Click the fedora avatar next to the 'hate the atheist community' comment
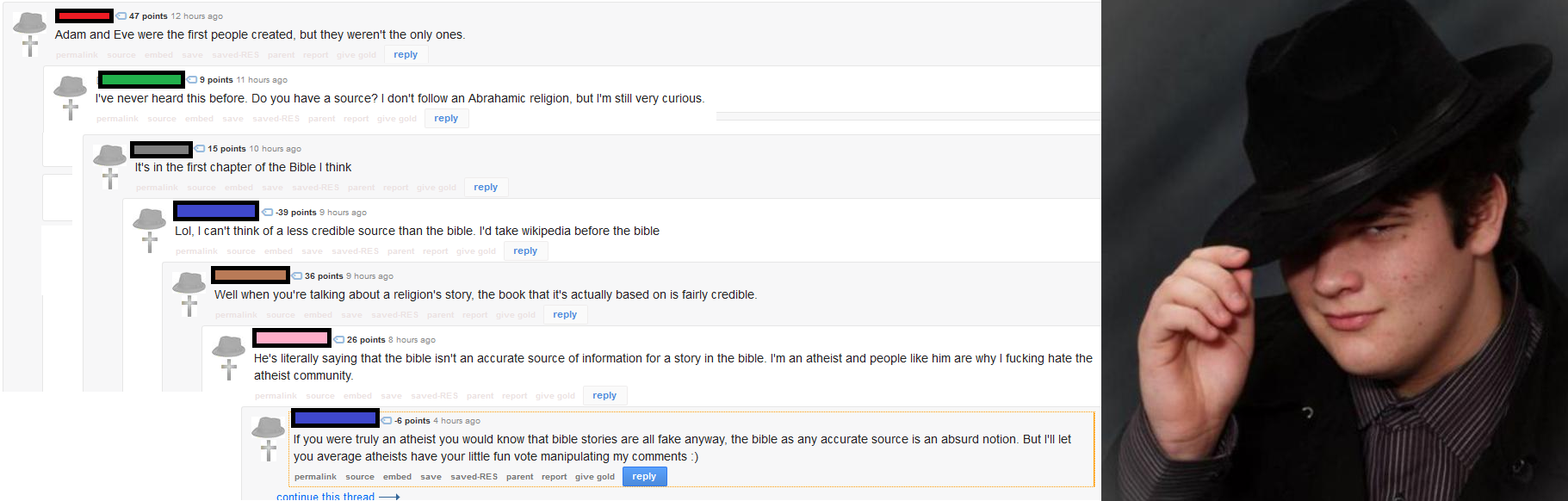The image size is (1568, 501). click(x=229, y=357)
